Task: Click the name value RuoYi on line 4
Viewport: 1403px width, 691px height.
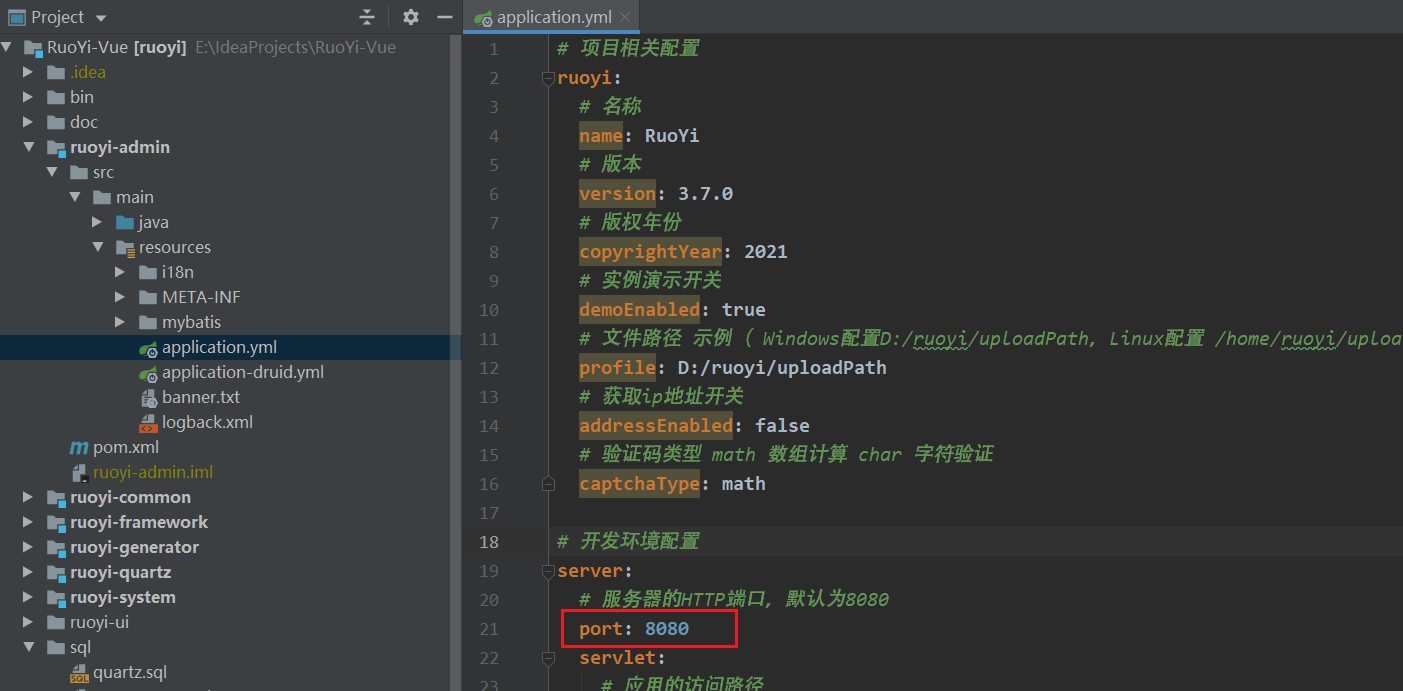Action: point(672,136)
